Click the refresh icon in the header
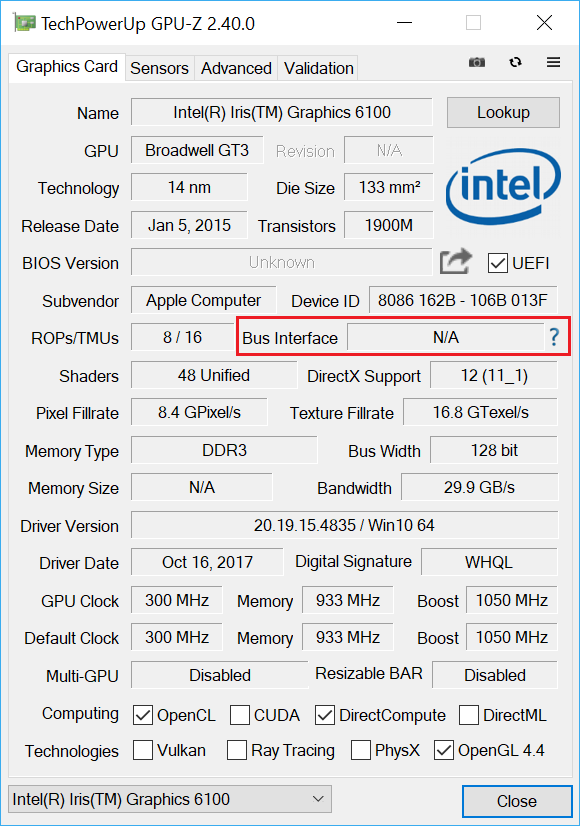Viewport: 580px width, 826px height. (x=515, y=62)
